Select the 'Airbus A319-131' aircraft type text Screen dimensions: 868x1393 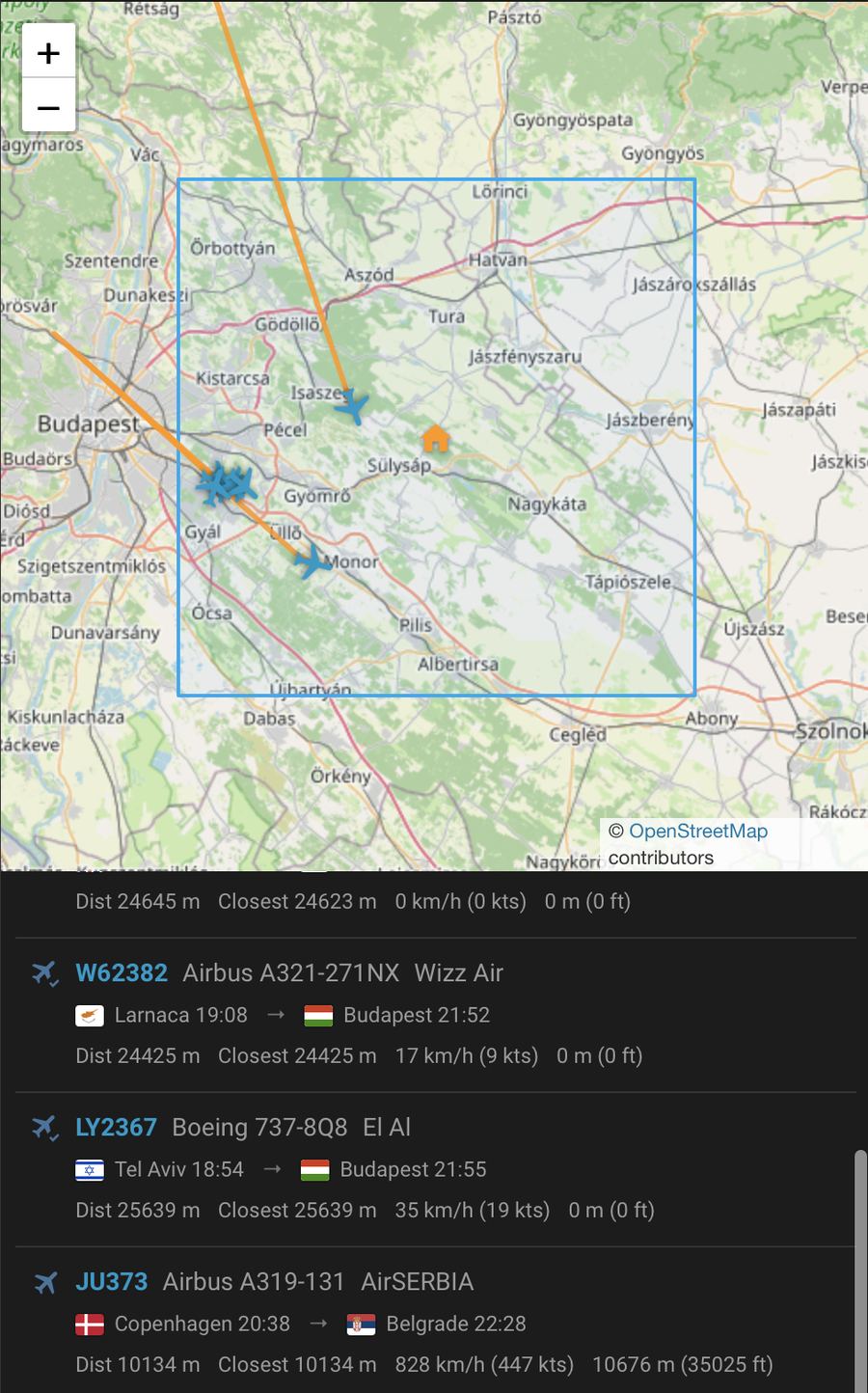coord(254,1281)
